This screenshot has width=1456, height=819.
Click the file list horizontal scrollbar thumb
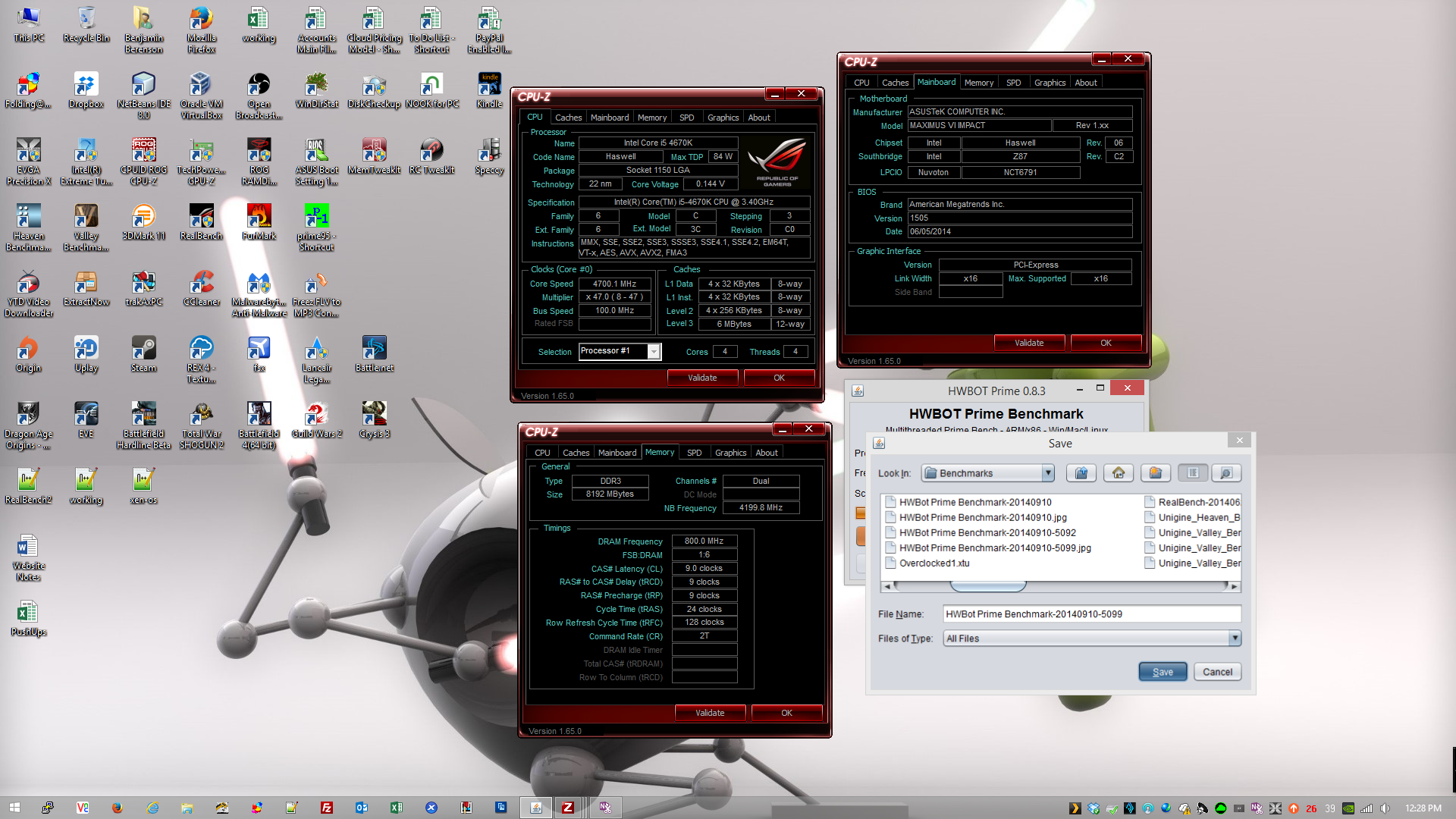[x=988, y=586]
